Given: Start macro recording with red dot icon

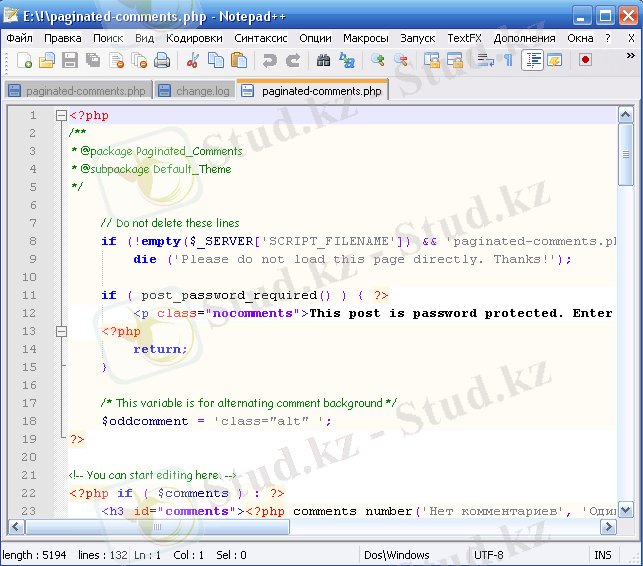Looking at the screenshot, I should [585, 61].
